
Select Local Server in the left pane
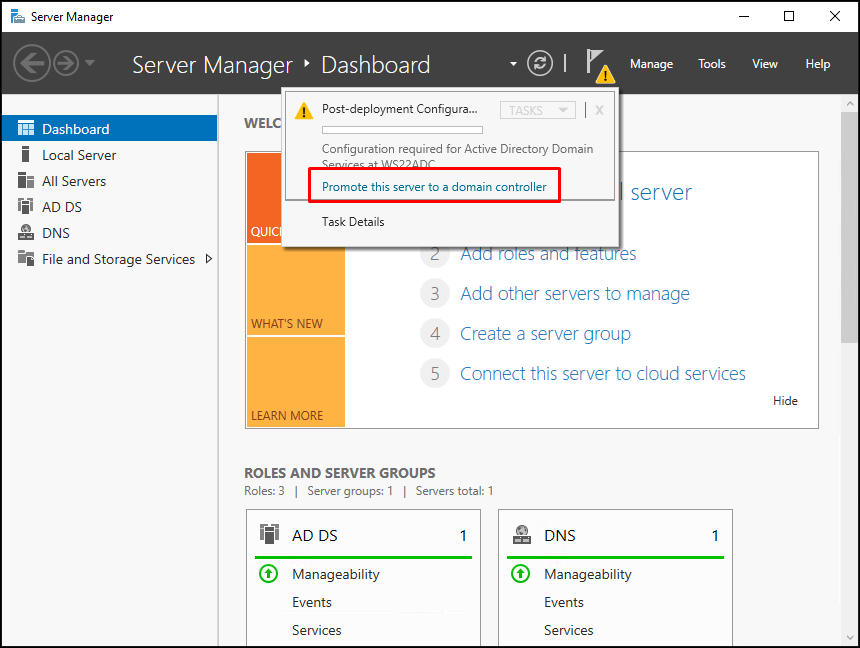pyautogui.click(x=110, y=155)
